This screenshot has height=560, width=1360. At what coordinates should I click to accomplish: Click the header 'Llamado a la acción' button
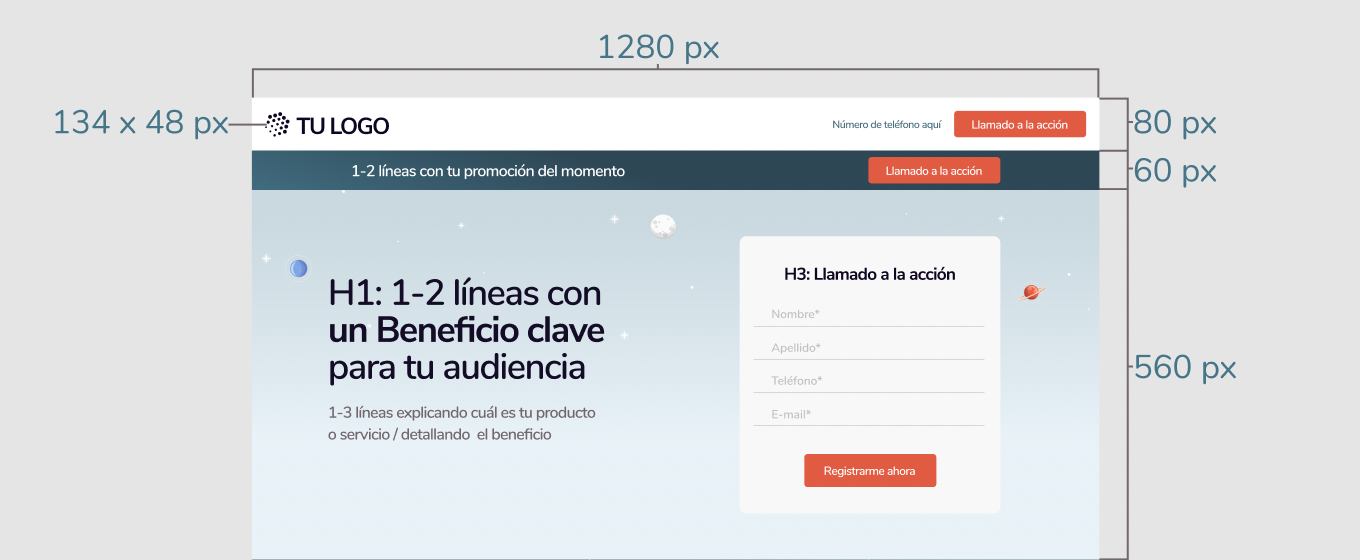pos(1020,124)
